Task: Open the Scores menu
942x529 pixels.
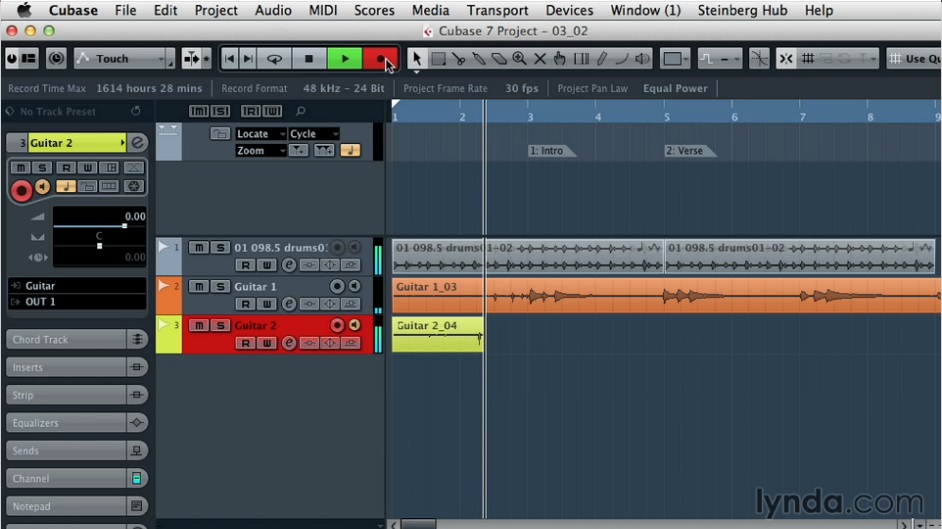Action: [x=374, y=10]
